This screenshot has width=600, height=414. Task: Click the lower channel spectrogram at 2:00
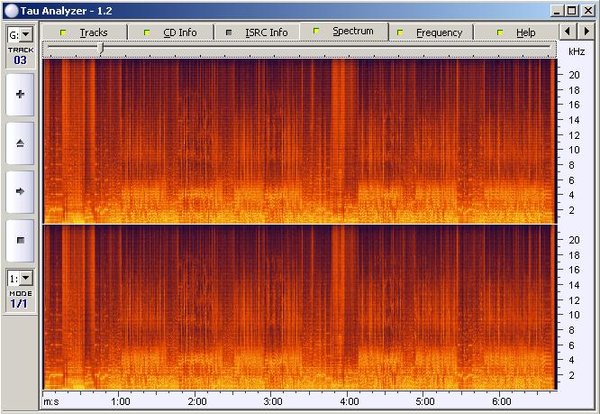click(x=195, y=307)
